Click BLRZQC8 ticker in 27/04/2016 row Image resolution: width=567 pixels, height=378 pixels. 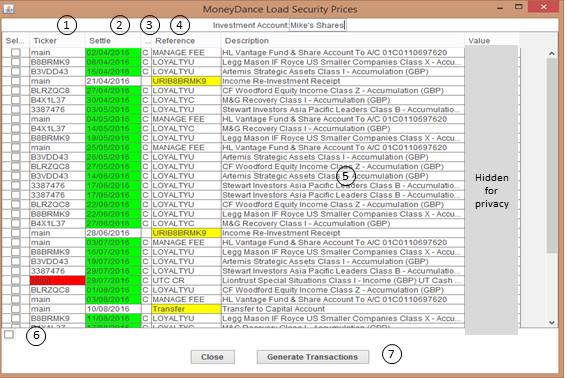[57, 90]
